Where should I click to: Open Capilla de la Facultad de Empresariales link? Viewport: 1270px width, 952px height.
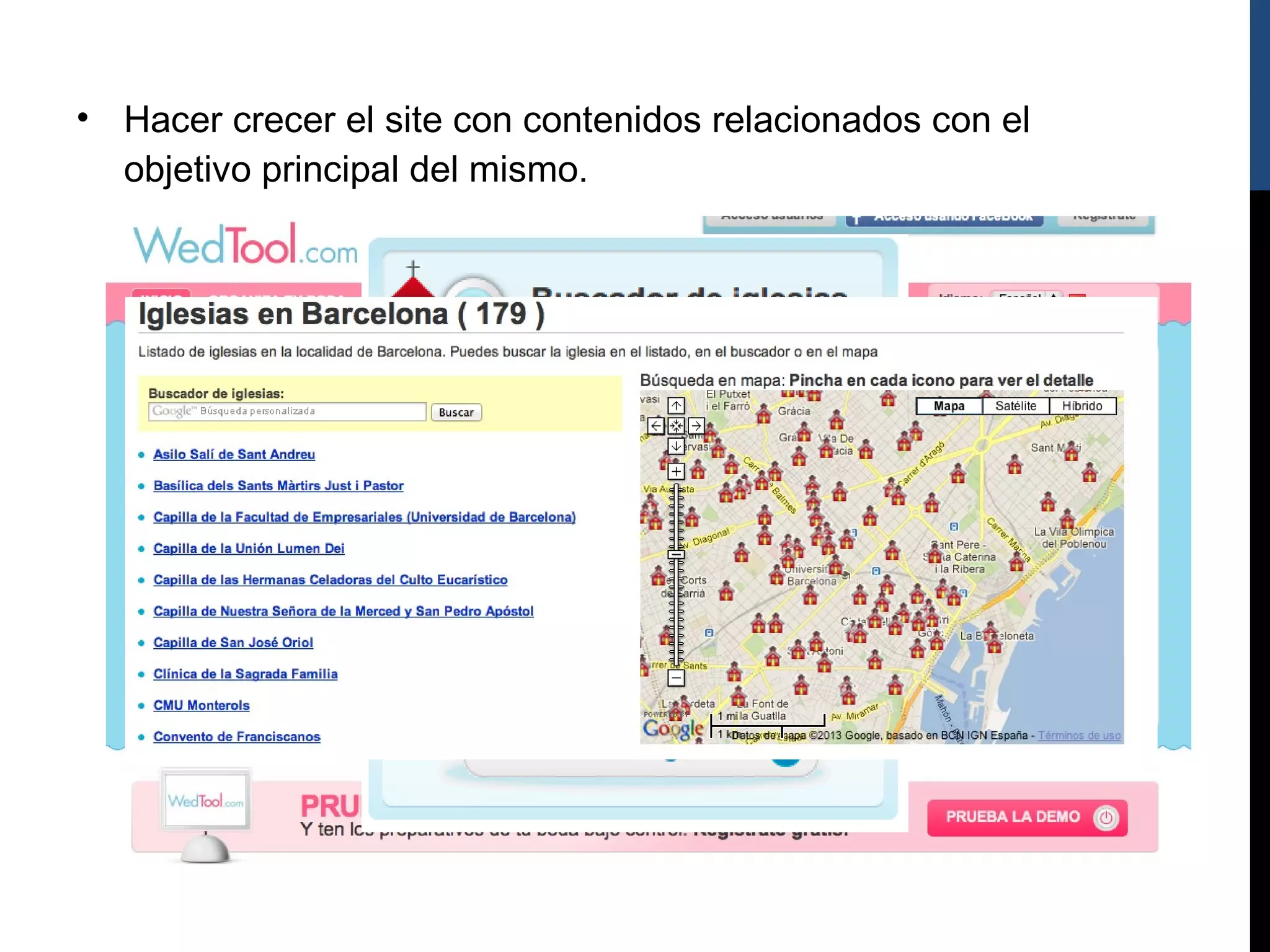[x=365, y=517]
